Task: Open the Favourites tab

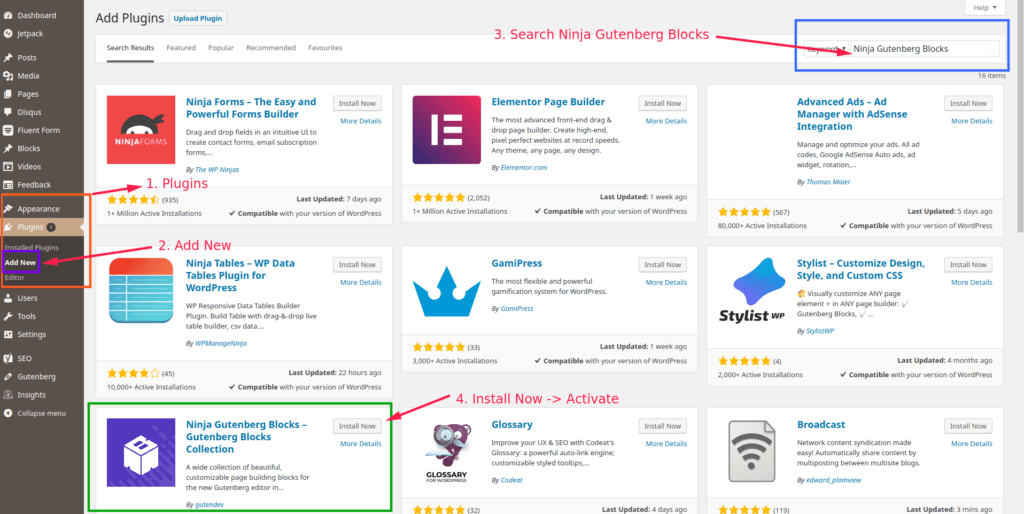Action: click(325, 48)
